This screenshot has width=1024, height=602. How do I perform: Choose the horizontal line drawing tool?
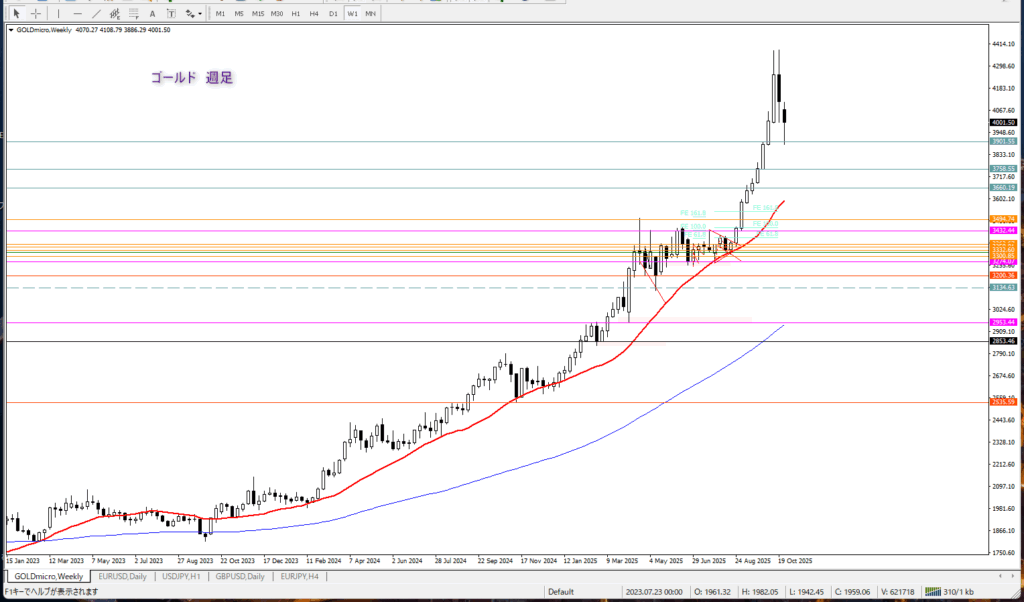[x=78, y=13]
